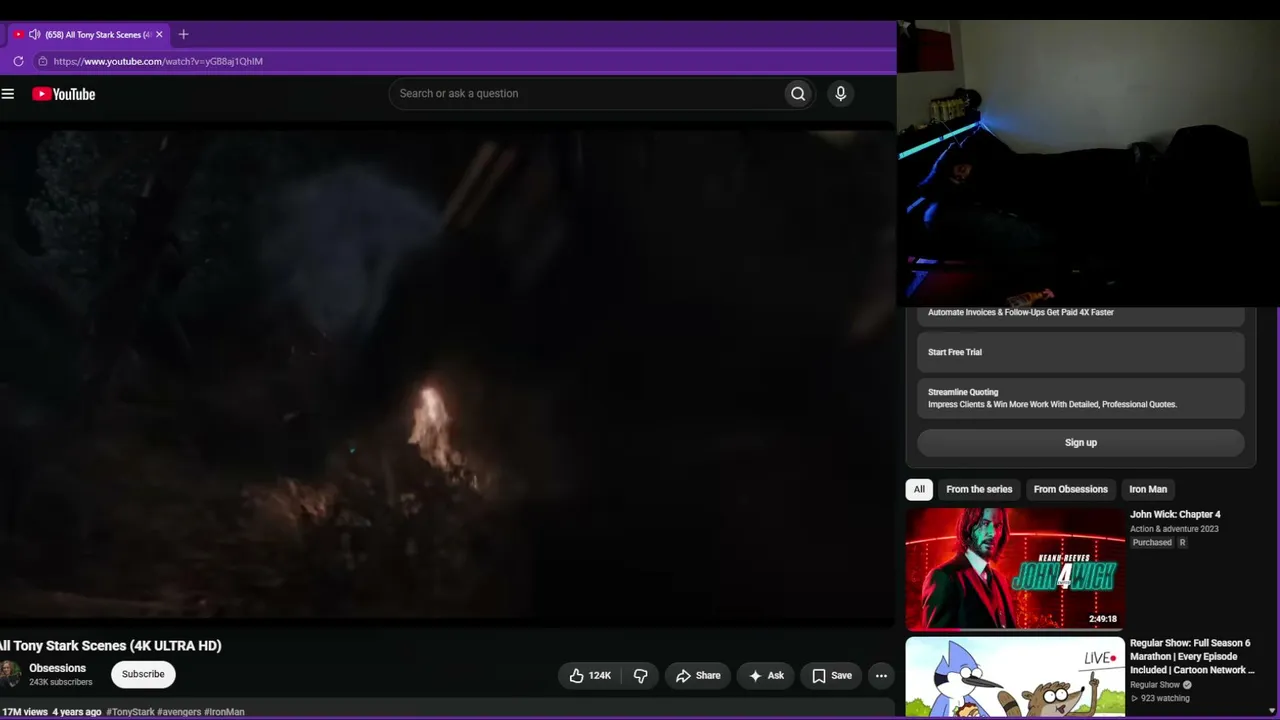Image resolution: width=1280 pixels, height=720 pixels.
Task: Open the 'Streamline Quoting' ad link
Action: (x=1081, y=398)
